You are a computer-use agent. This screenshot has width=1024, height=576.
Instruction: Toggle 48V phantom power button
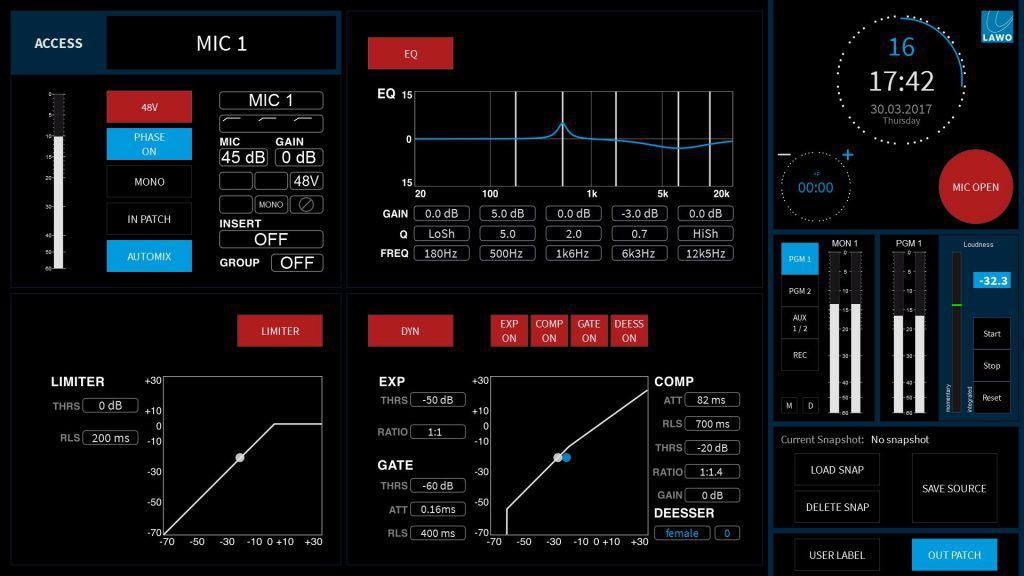[149, 107]
